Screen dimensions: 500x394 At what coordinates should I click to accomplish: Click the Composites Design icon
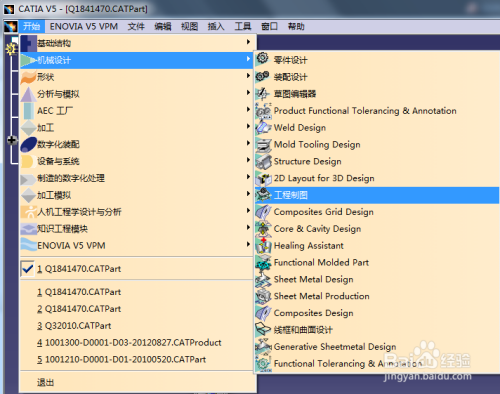pos(263,313)
